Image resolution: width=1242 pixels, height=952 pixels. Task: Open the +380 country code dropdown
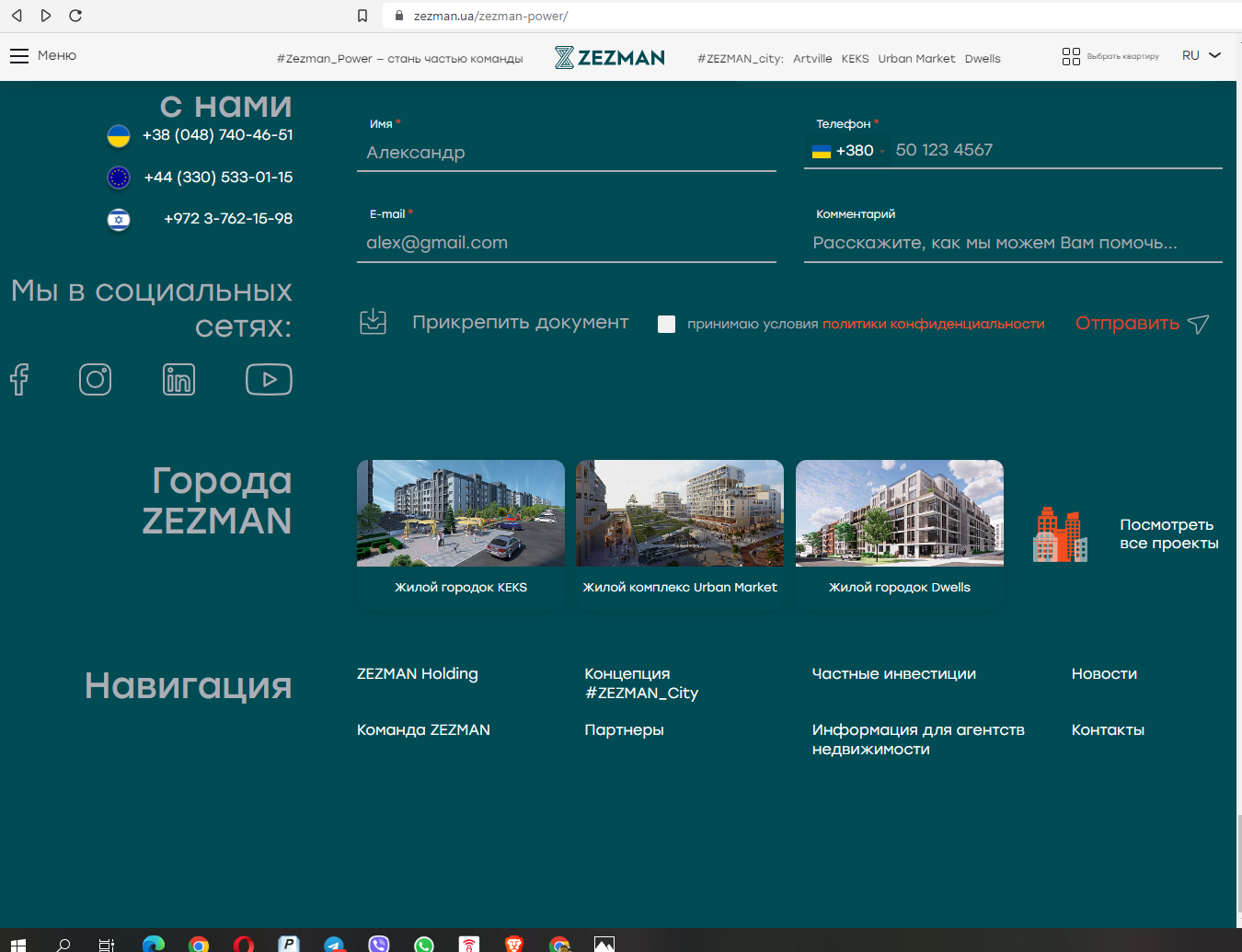point(848,151)
